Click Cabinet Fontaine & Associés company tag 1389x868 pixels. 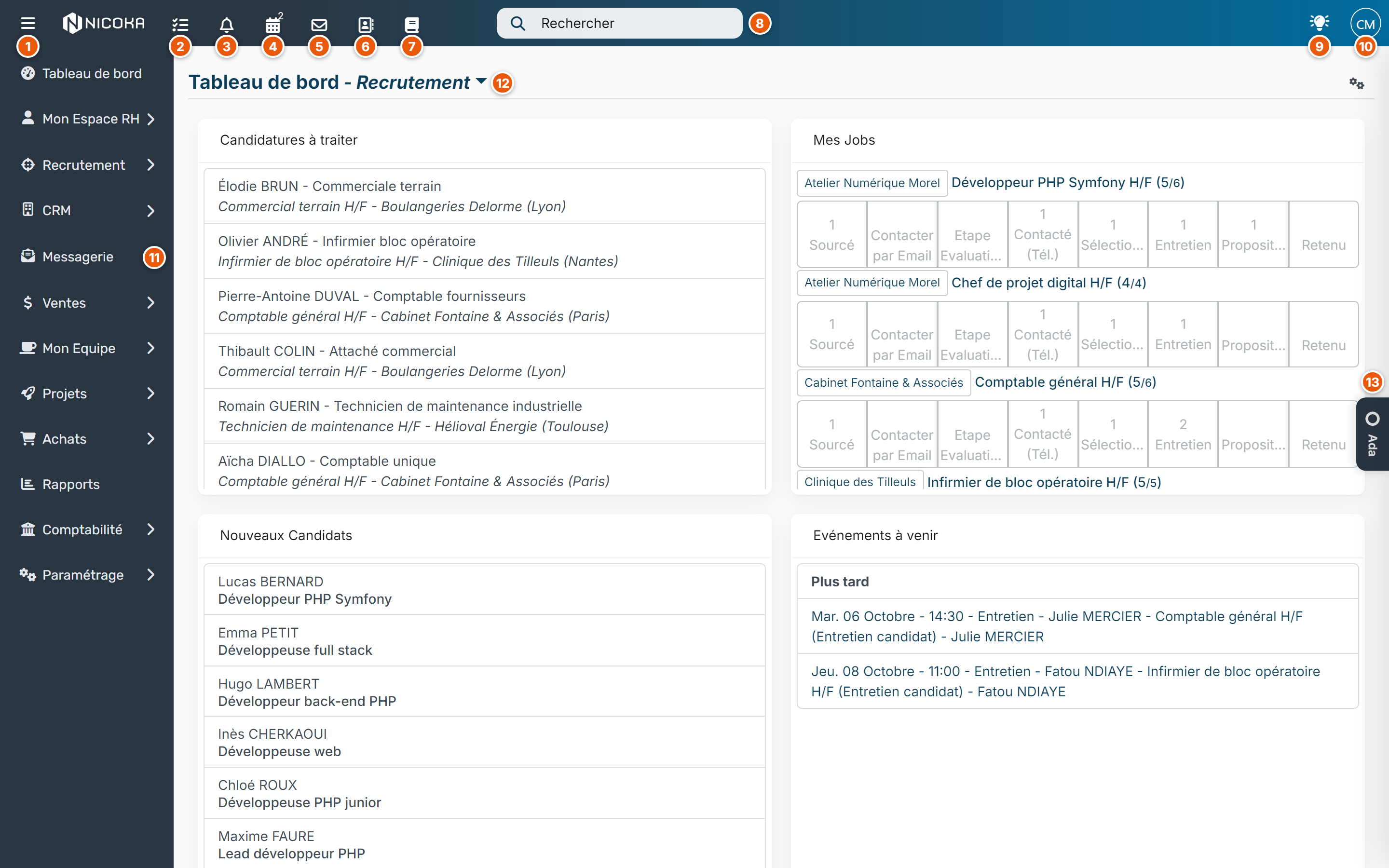pos(884,383)
